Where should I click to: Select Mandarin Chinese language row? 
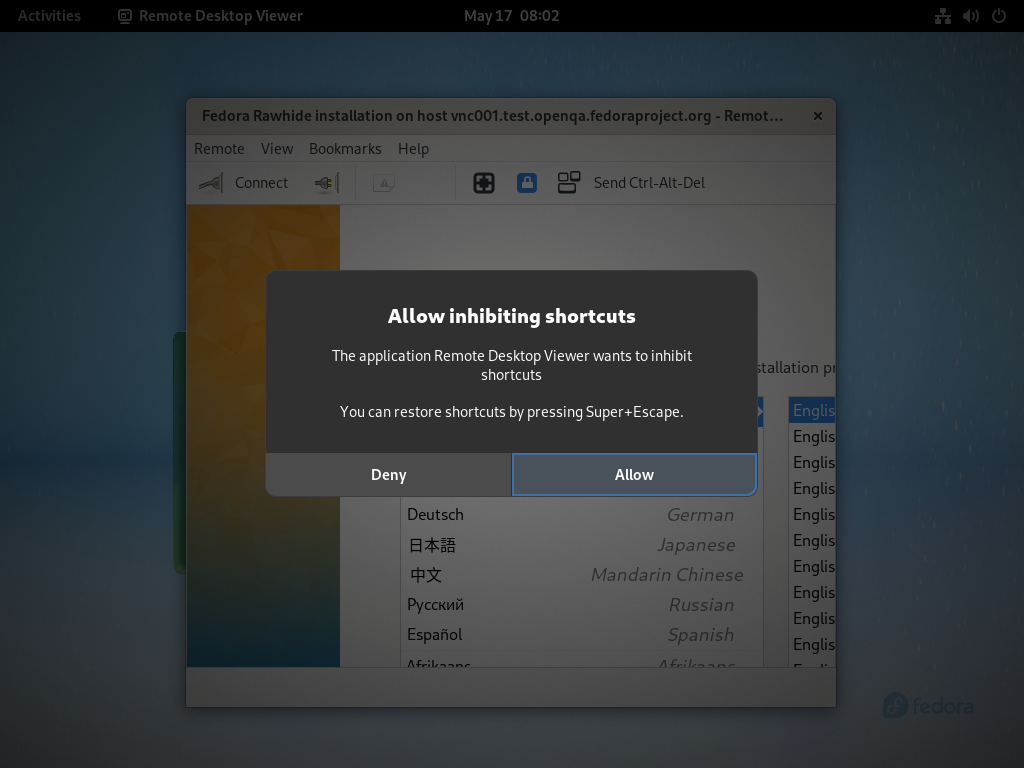(582, 575)
